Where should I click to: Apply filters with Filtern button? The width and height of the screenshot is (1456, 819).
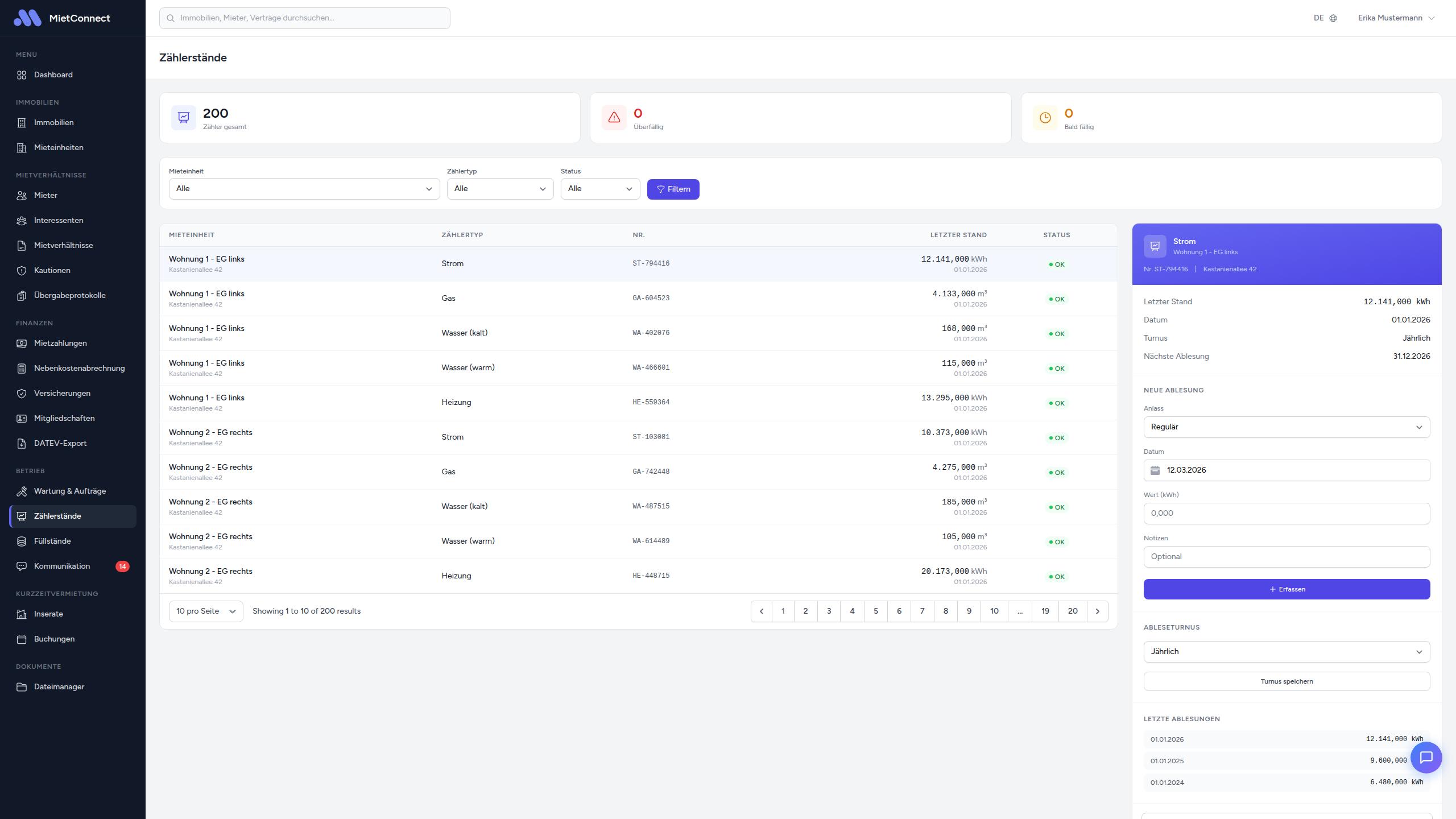(x=673, y=189)
